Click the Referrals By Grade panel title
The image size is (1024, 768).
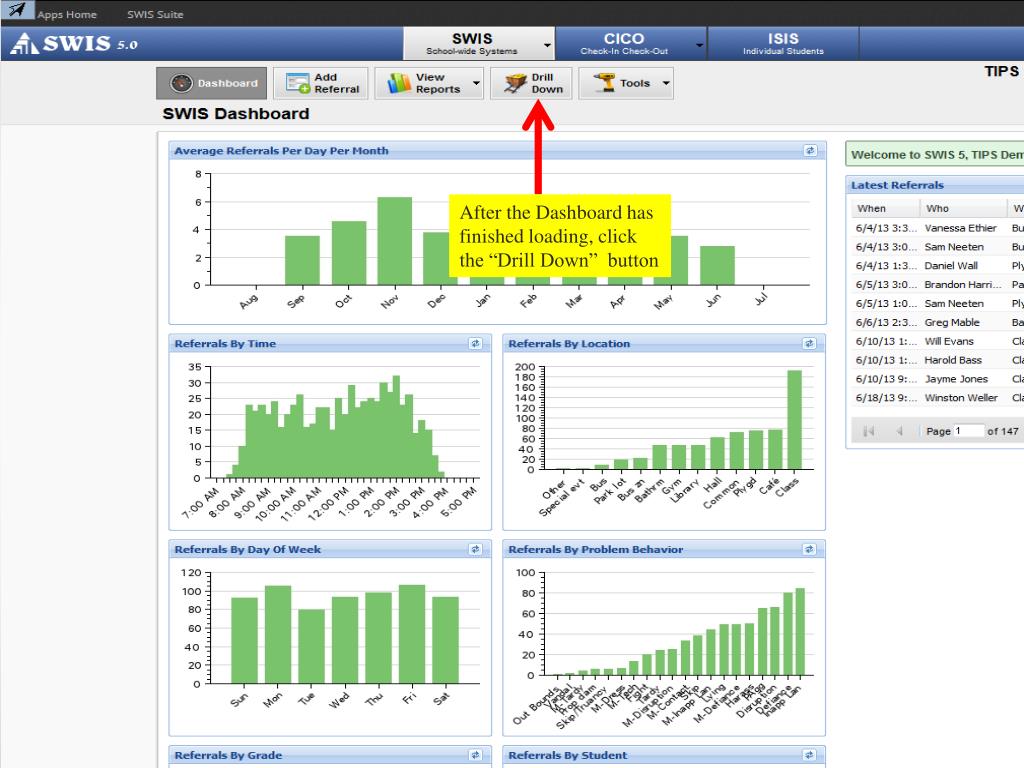[x=229, y=755]
